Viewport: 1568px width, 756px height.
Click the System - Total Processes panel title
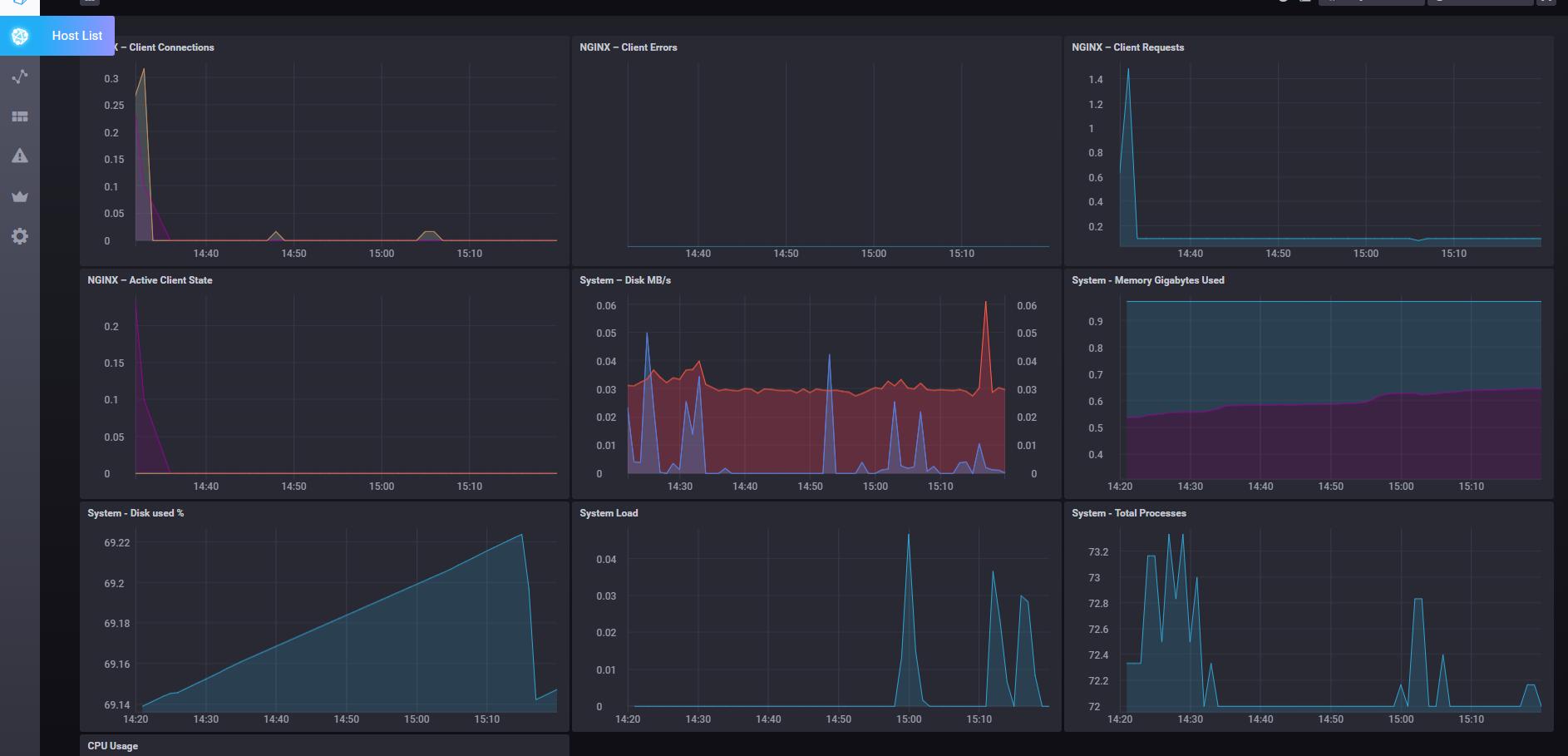tap(1128, 513)
